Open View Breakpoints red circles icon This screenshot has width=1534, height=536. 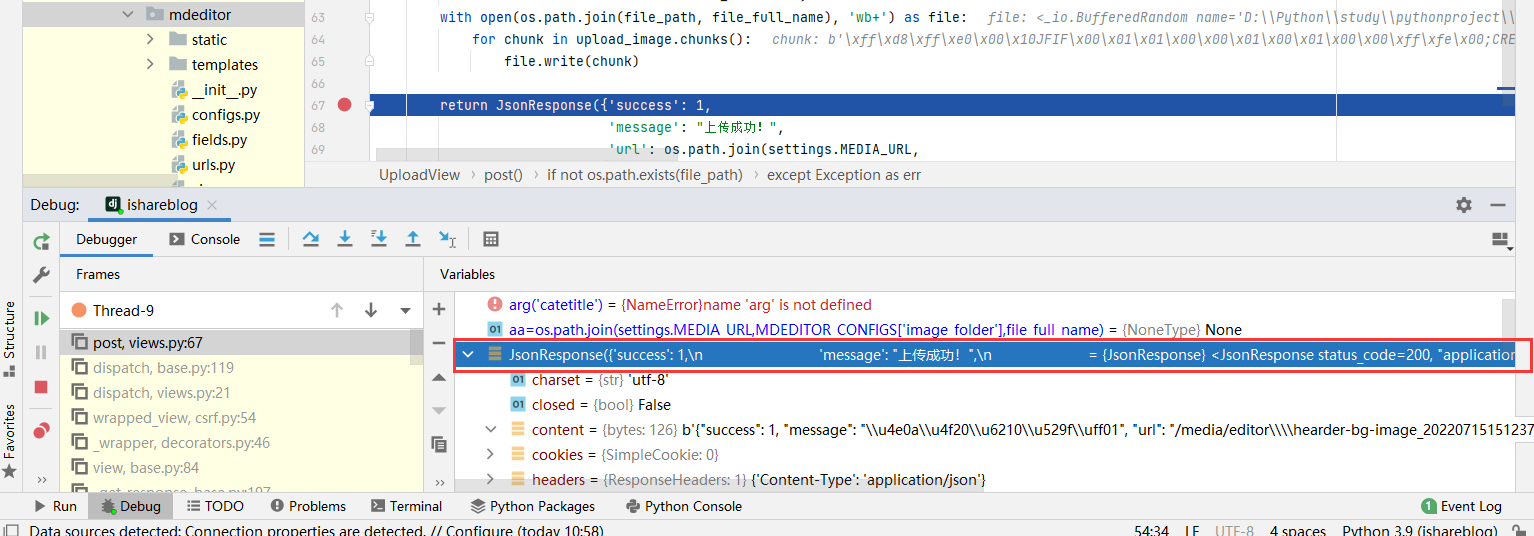pyautogui.click(x=41, y=431)
